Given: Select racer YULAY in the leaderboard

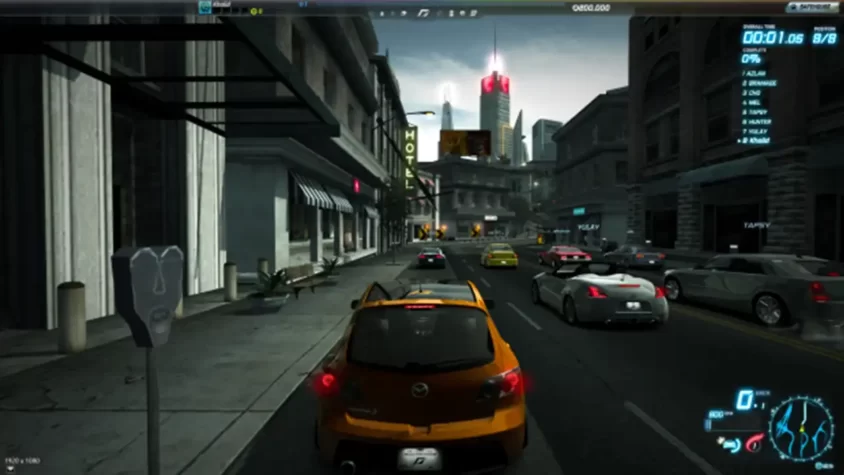Looking at the screenshot, I should [x=754, y=131].
